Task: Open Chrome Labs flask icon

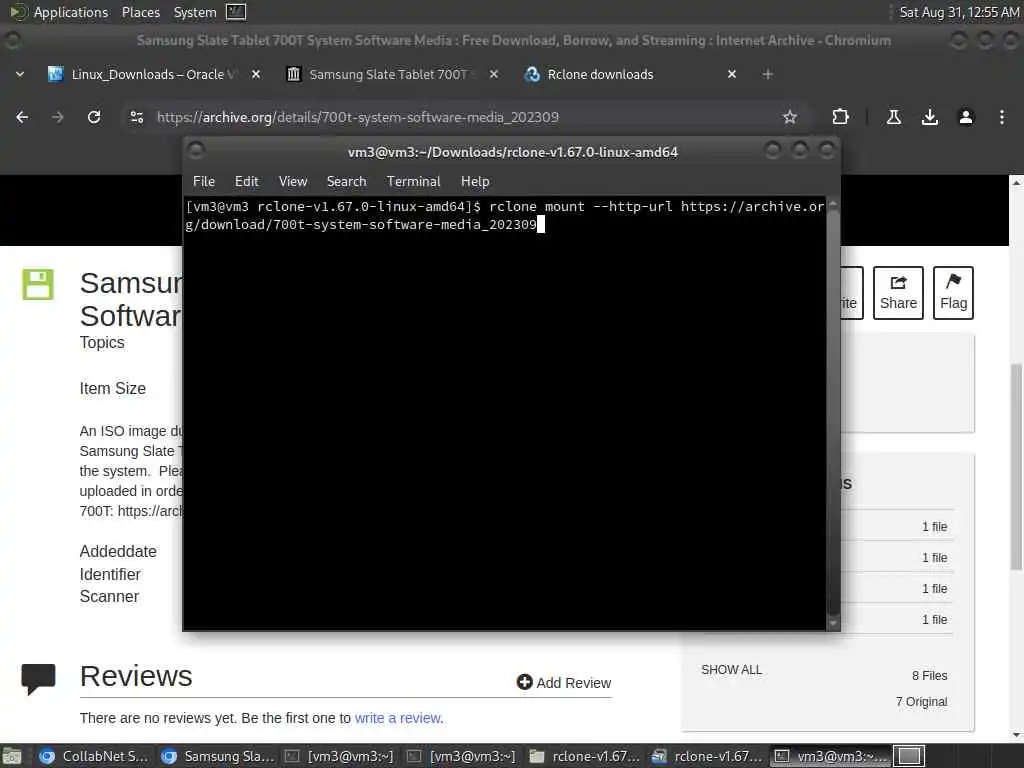Action: click(x=894, y=117)
